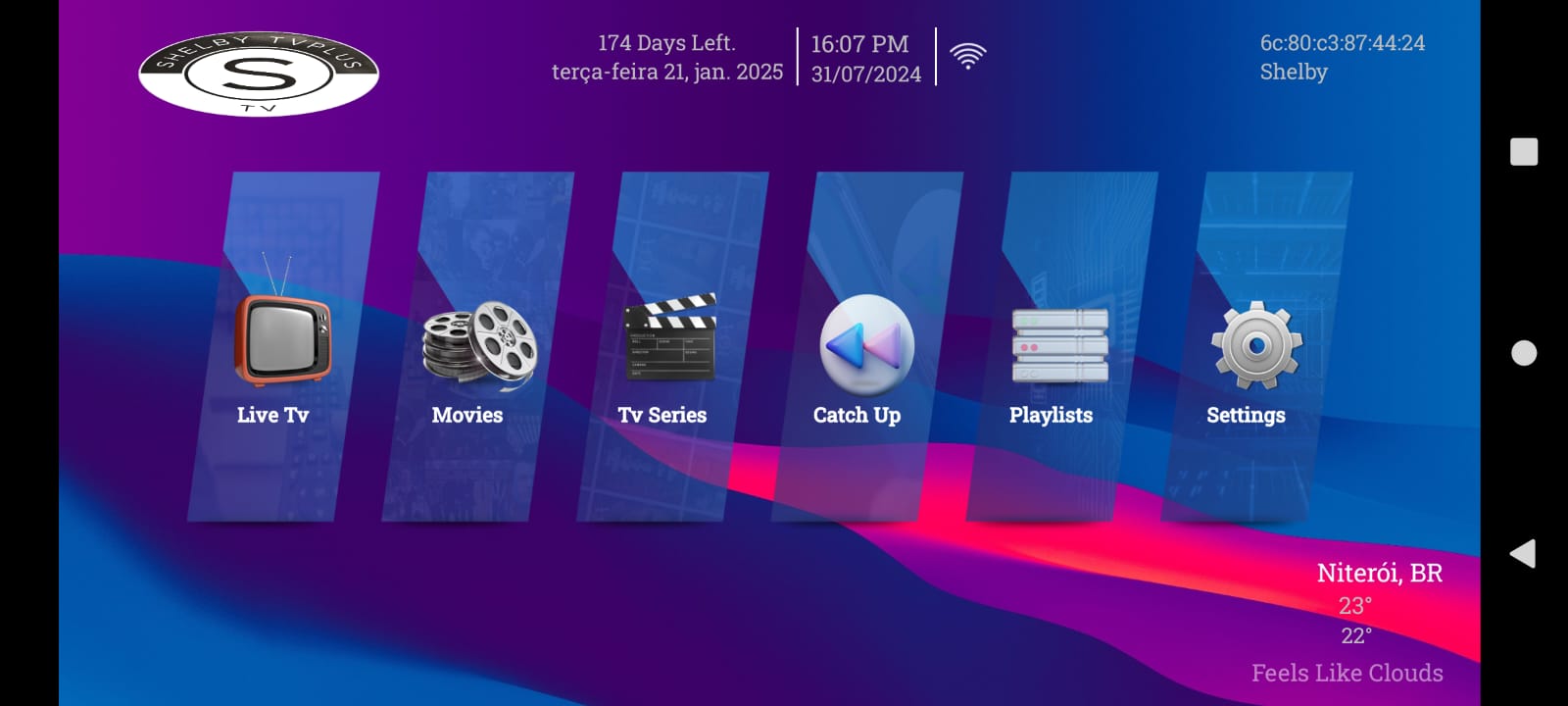The height and width of the screenshot is (706, 1568).
Task: Tap the Niterói, BR weather location
Action: [1379, 573]
